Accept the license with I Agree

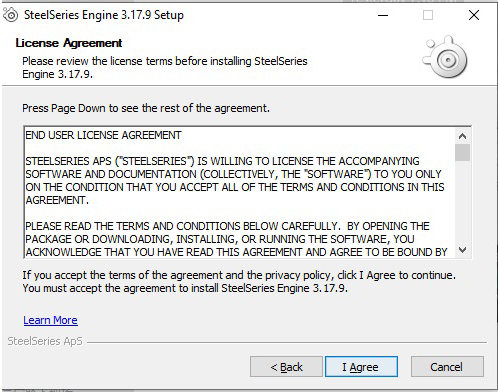pos(361,367)
